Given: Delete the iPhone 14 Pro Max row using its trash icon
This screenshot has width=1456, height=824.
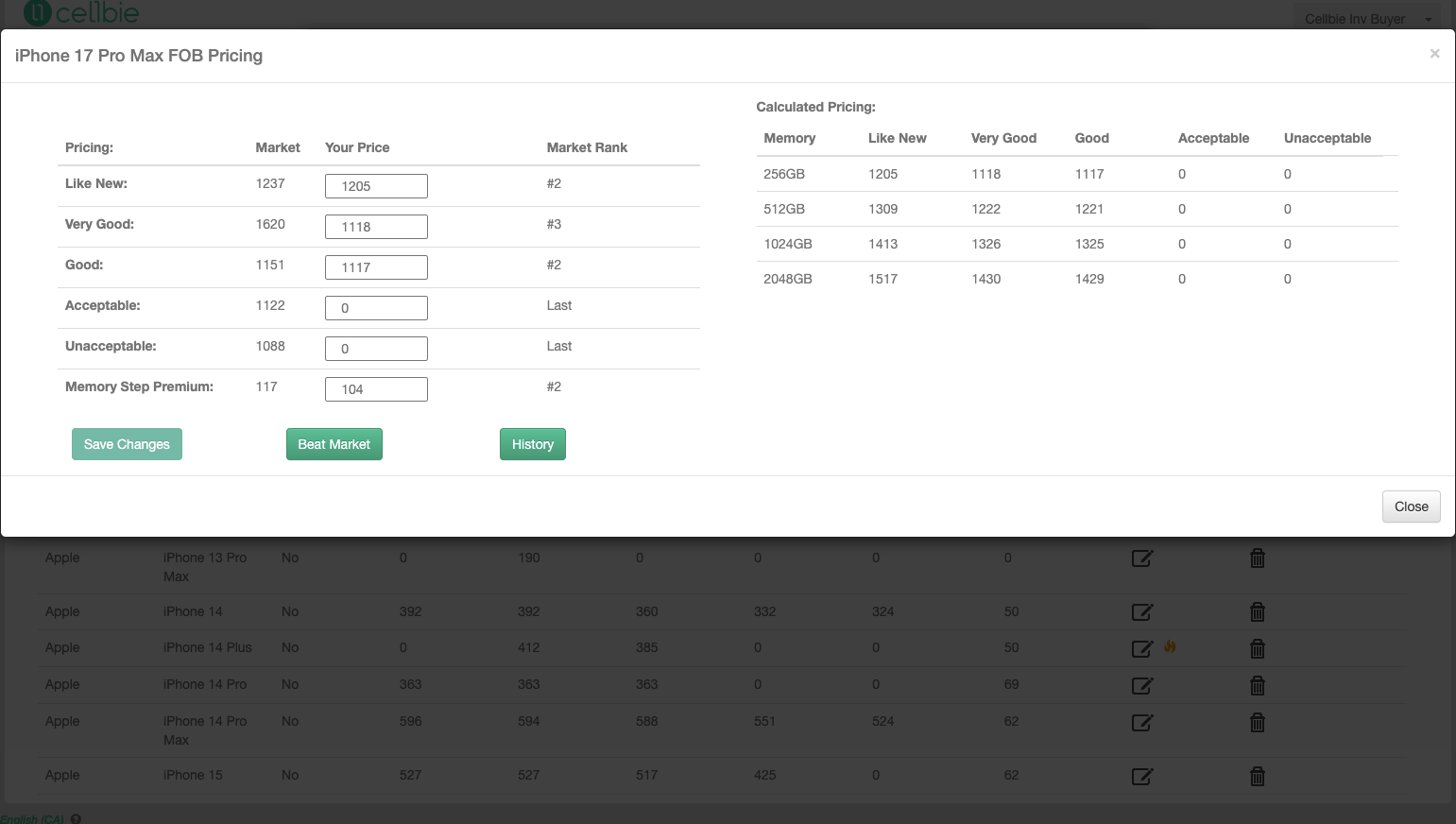Looking at the screenshot, I should [1258, 722].
